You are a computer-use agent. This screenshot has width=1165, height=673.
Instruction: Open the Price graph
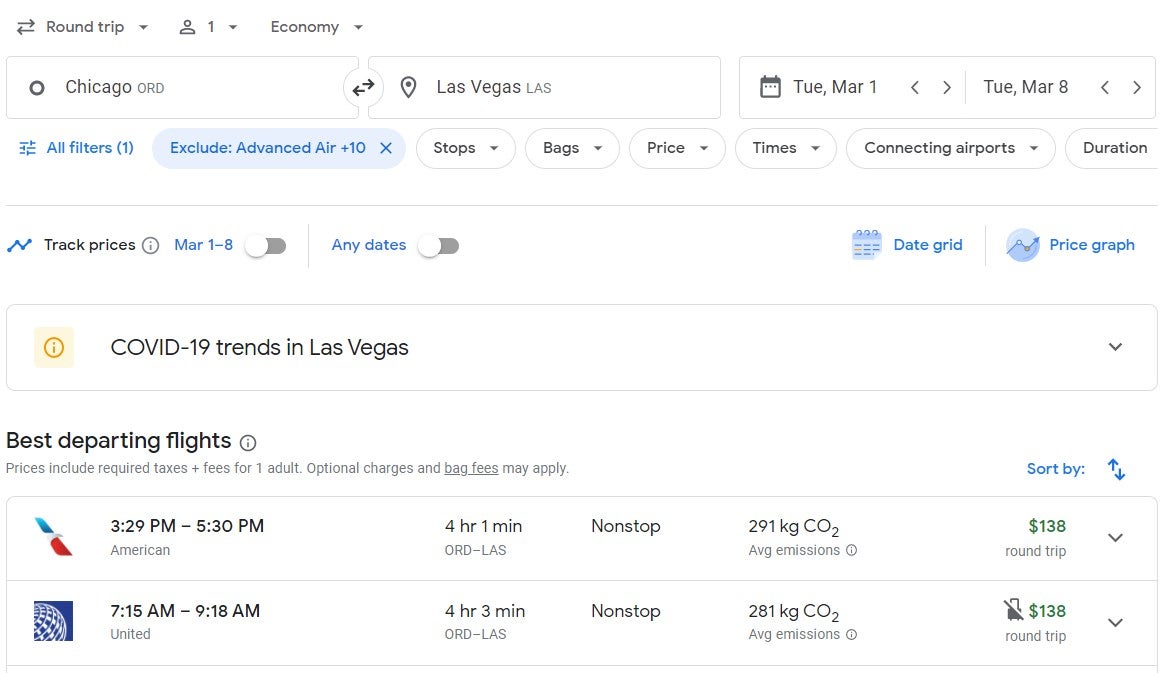pyautogui.click(x=1071, y=245)
